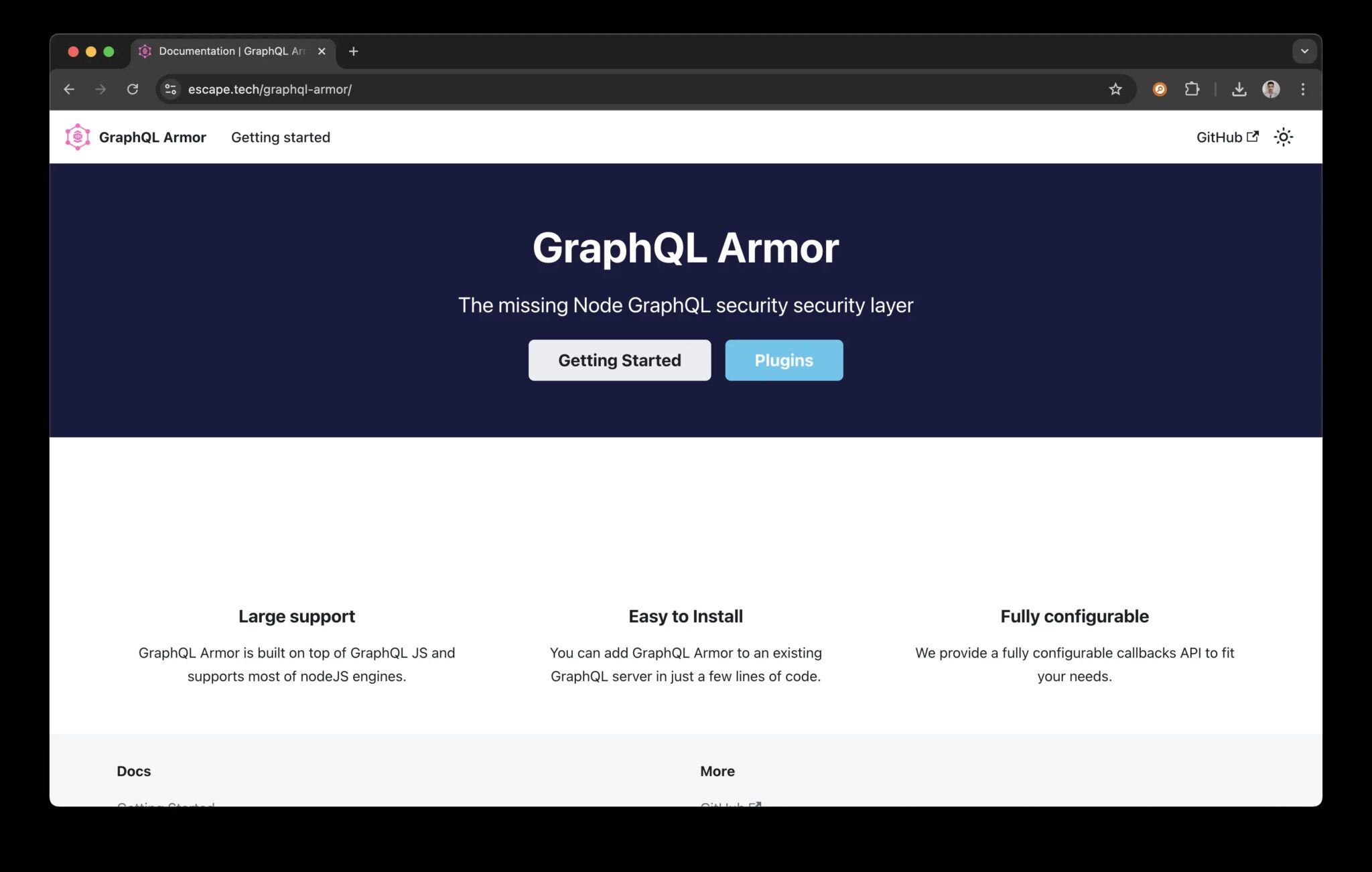This screenshot has height=872, width=1372.
Task: Toggle the light/dark theme sun icon
Action: coord(1283,137)
